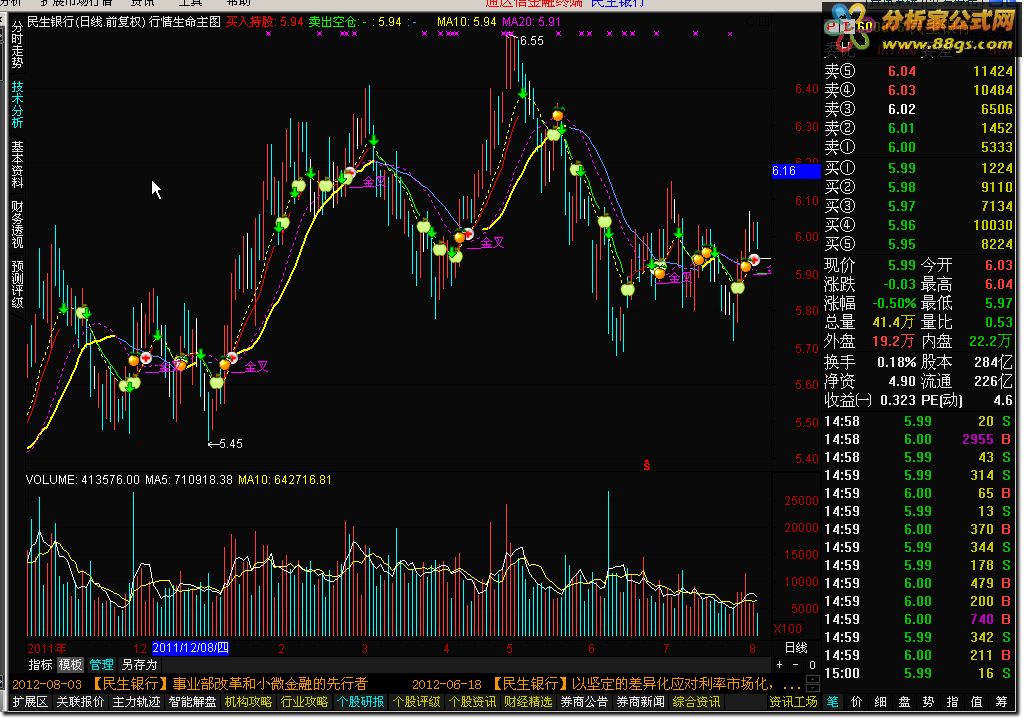This screenshot has height=719, width=1024.
Task: Switch to the 行业攻略 tab
Action: pos(304,702)
